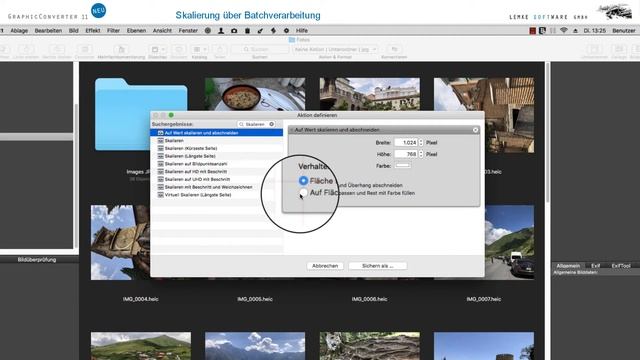640x360 pixels.
Task: Click the Mehrfachumwandlung toolbar icon
Action: tap(121, 49)
